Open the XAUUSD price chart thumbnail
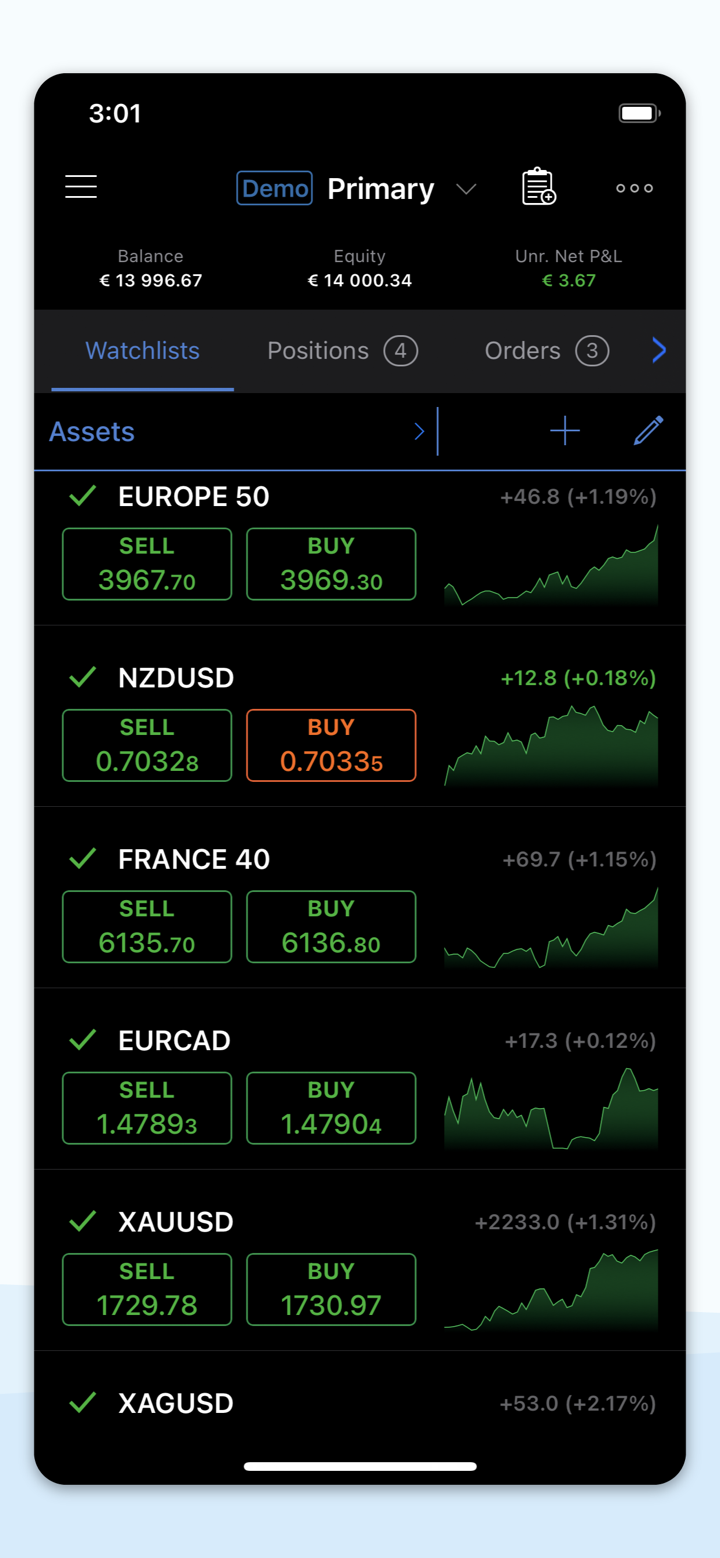This screenshot has height=1558, width=720. (551, 1290)
